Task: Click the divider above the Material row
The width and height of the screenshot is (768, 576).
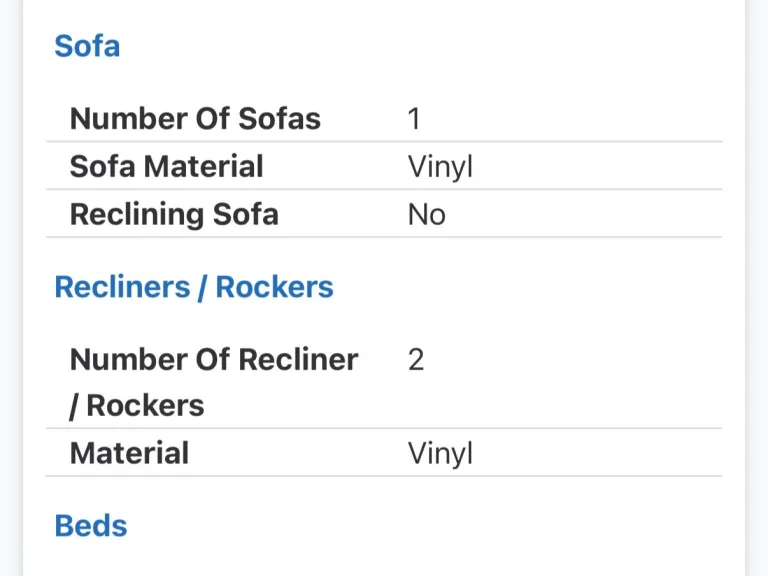Action: (x=384, y=429)
